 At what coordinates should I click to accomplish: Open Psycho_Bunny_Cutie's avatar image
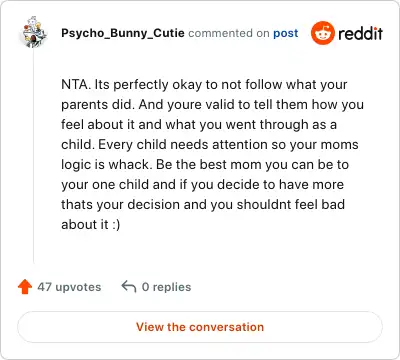click(34, 32)
